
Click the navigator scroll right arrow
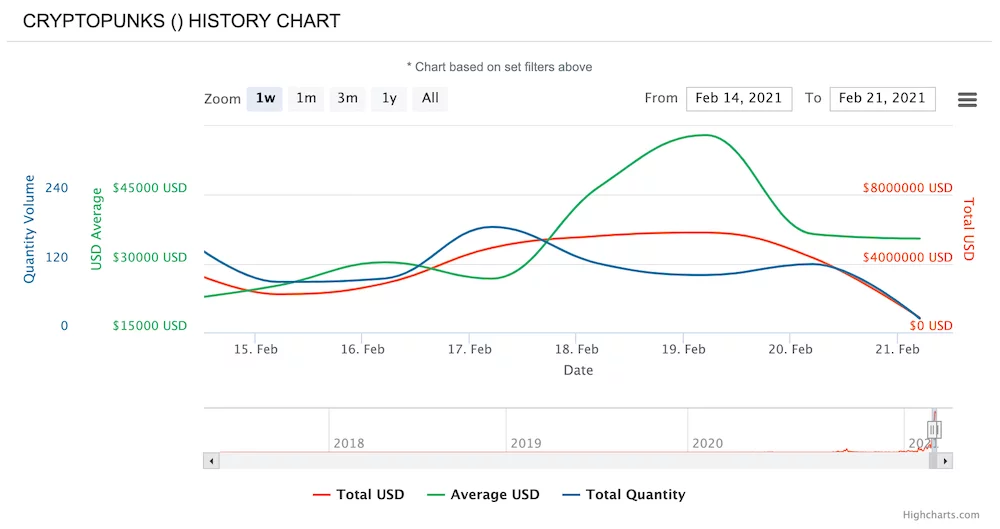point(945,461)
